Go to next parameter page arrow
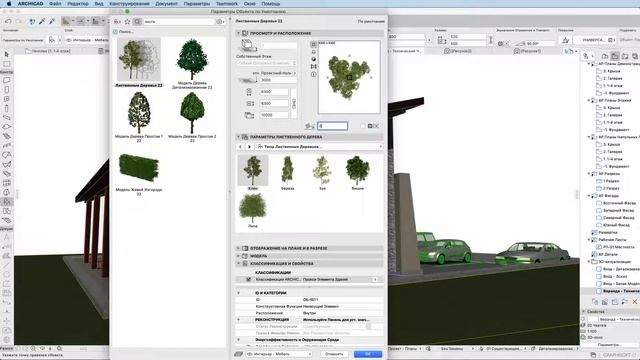The height and width of the screenshot is (360, 640). (x=249, y=147)
